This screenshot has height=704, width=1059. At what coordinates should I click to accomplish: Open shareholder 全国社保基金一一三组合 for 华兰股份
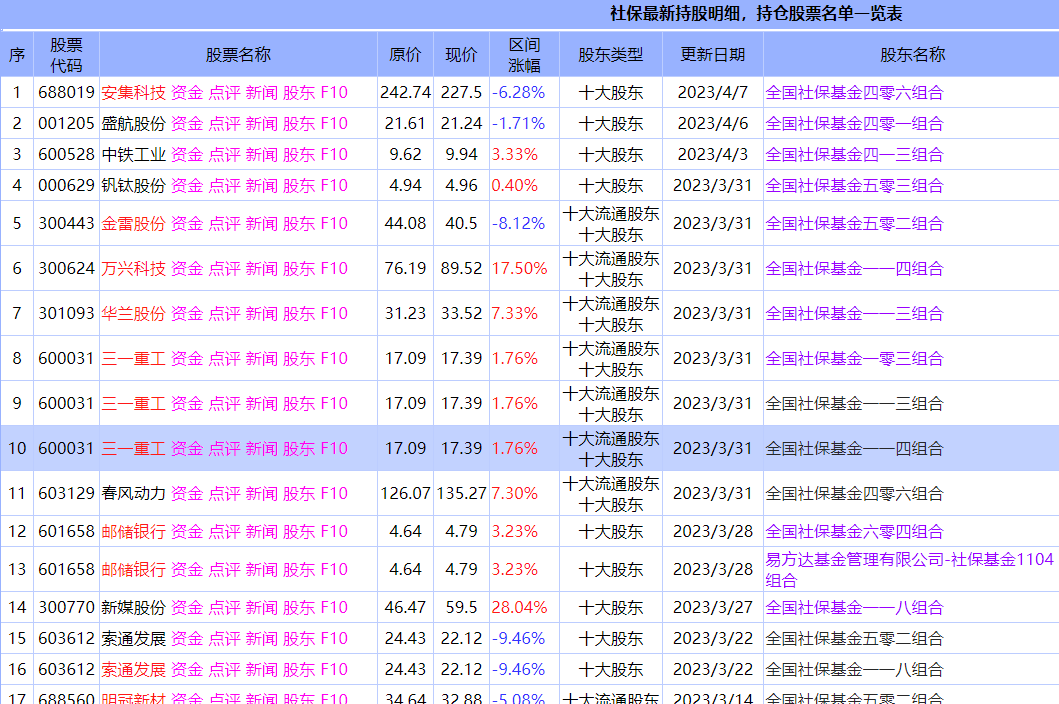tap(854, 313)
